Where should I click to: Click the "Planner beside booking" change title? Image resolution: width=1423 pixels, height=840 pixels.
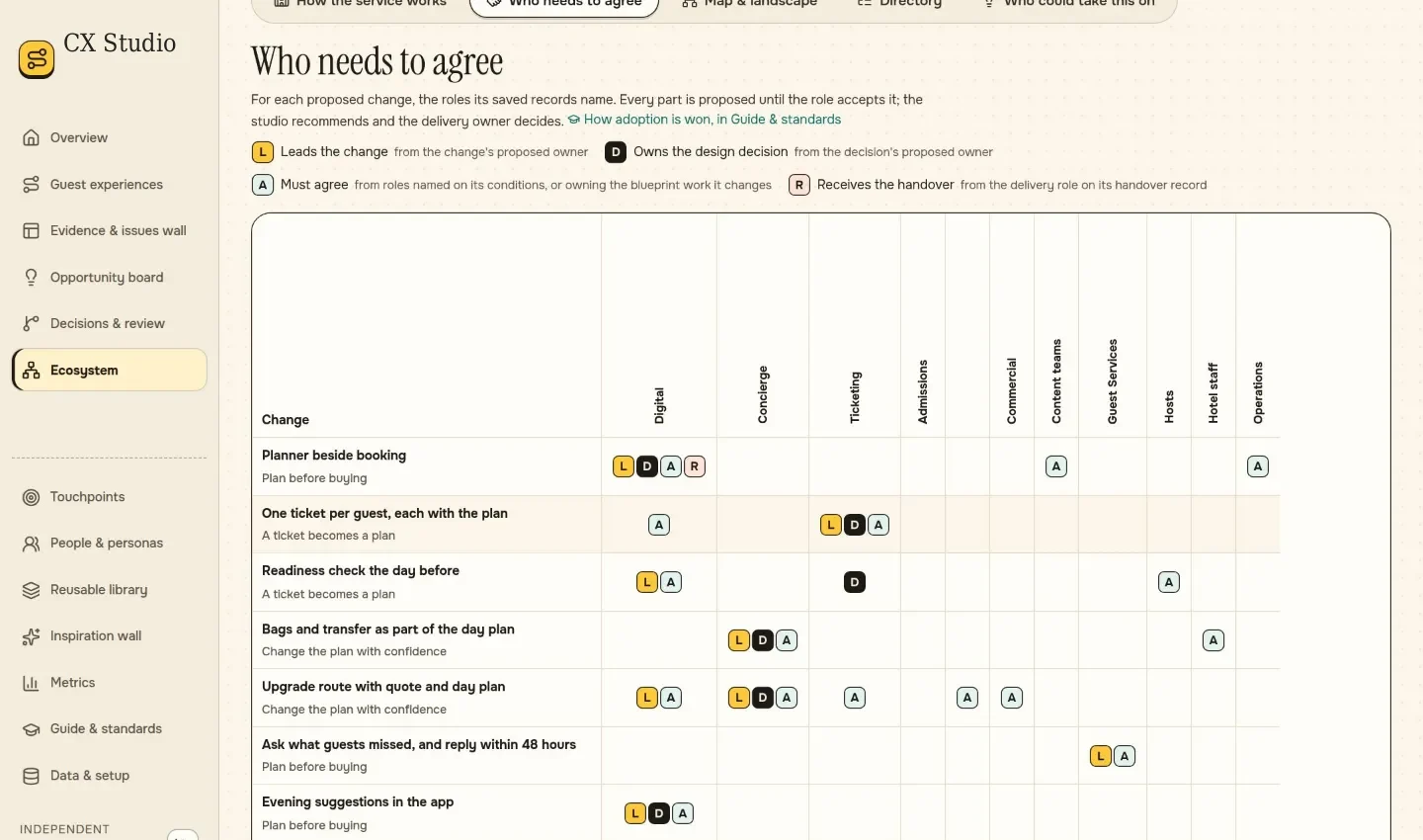[334, 456]
